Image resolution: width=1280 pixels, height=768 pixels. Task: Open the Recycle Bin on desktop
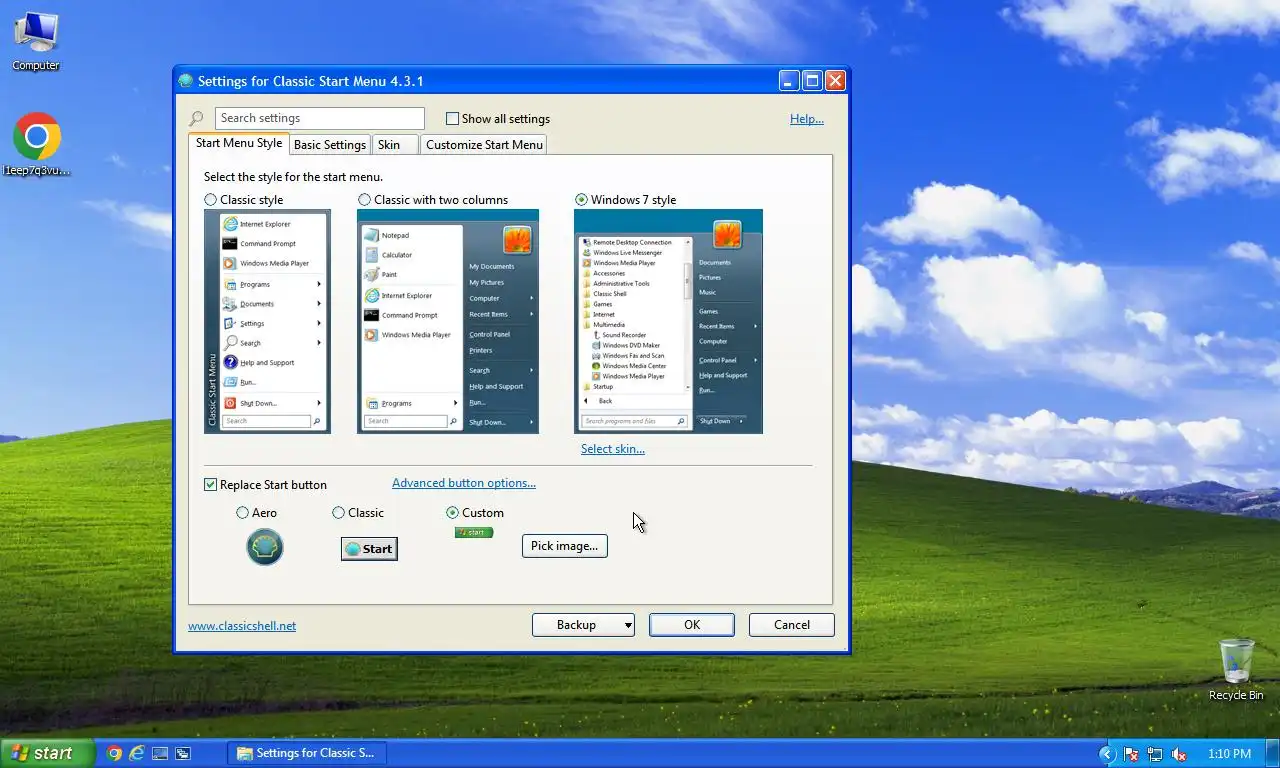[1236, 670]
